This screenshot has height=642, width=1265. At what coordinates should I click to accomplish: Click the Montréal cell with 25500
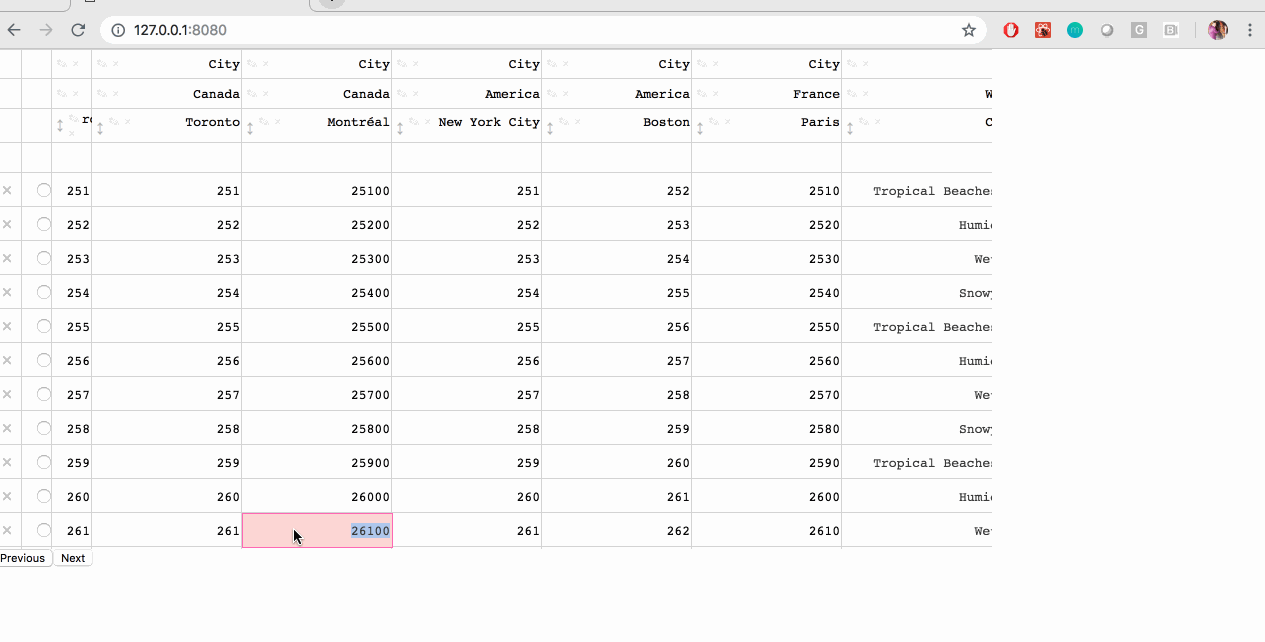[x=317, y=326]
